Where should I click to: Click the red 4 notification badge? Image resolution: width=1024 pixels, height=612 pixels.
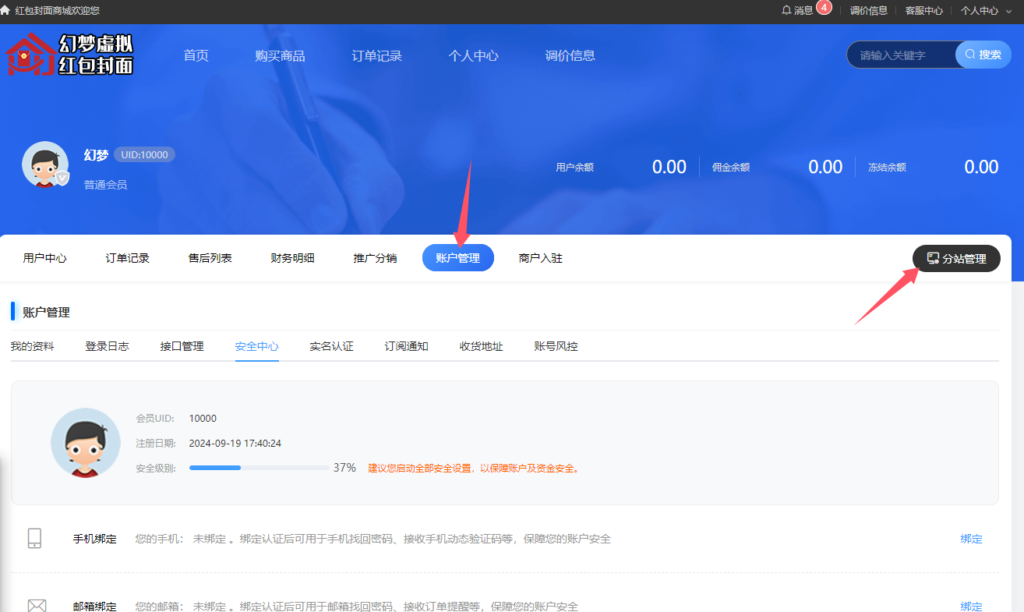pyautogui.click(x=824, y=8)
